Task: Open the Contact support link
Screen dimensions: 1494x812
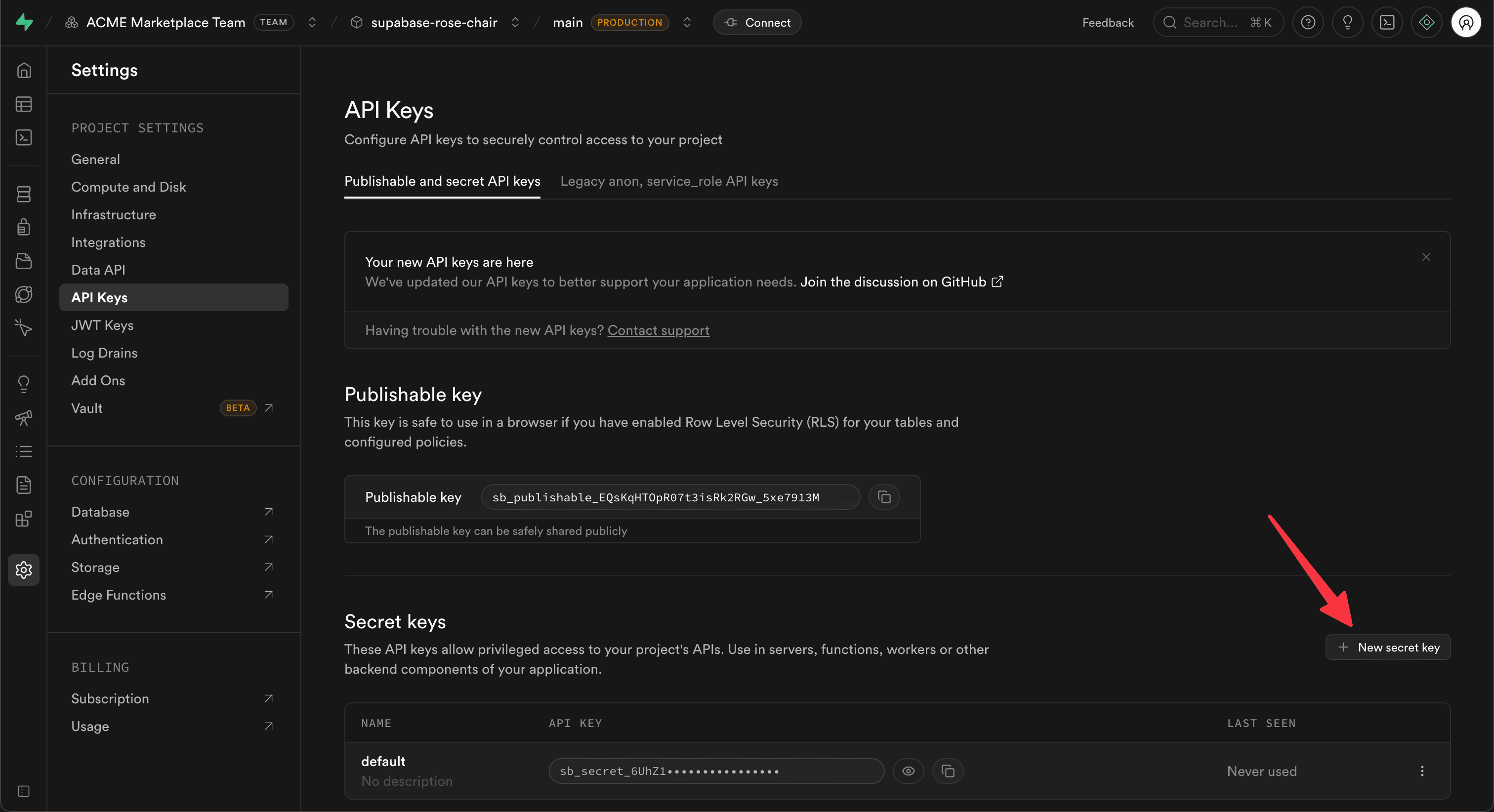Action: click(x=658, y=330)
